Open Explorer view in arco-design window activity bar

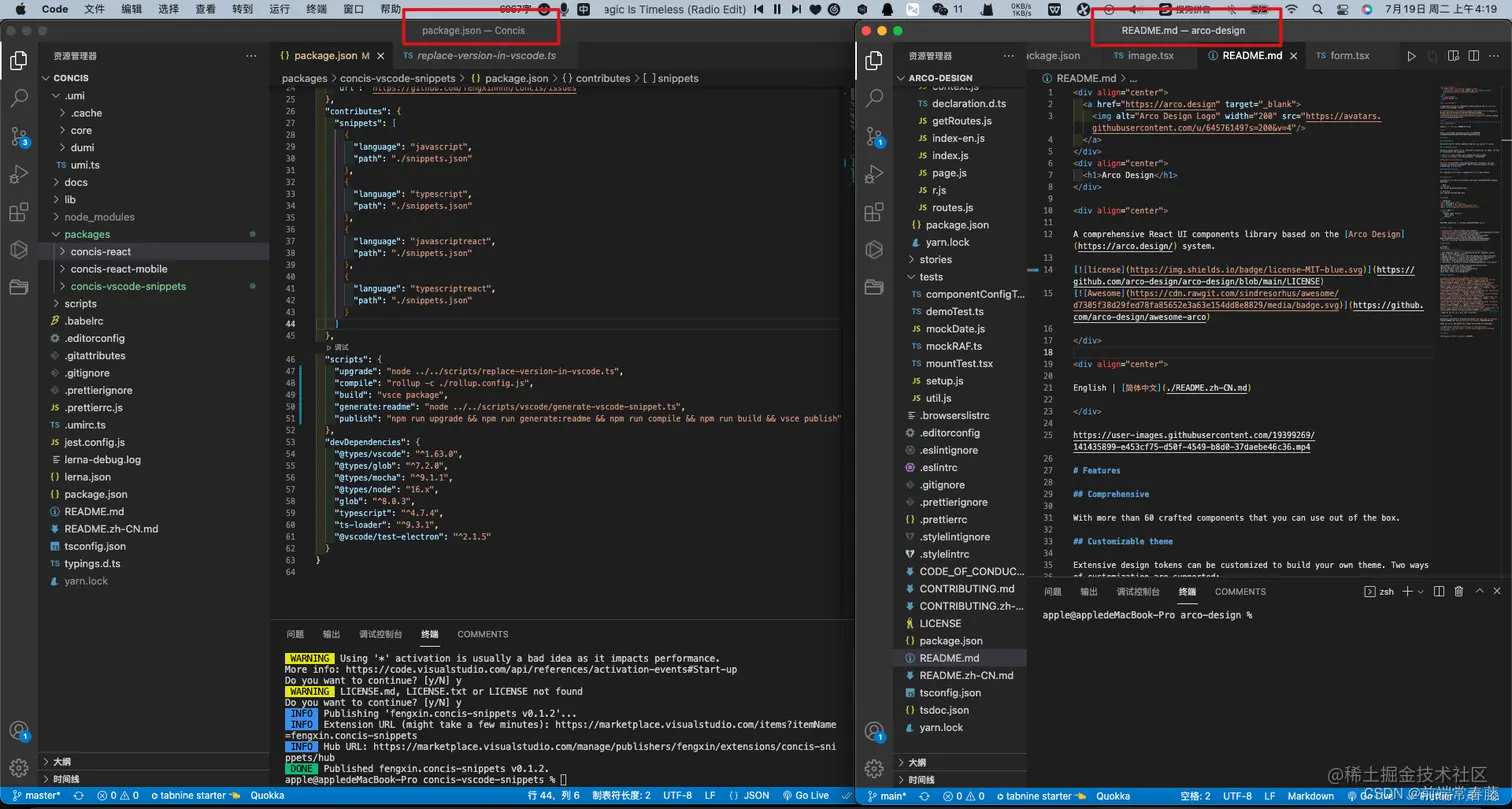[x=874, y=61]
